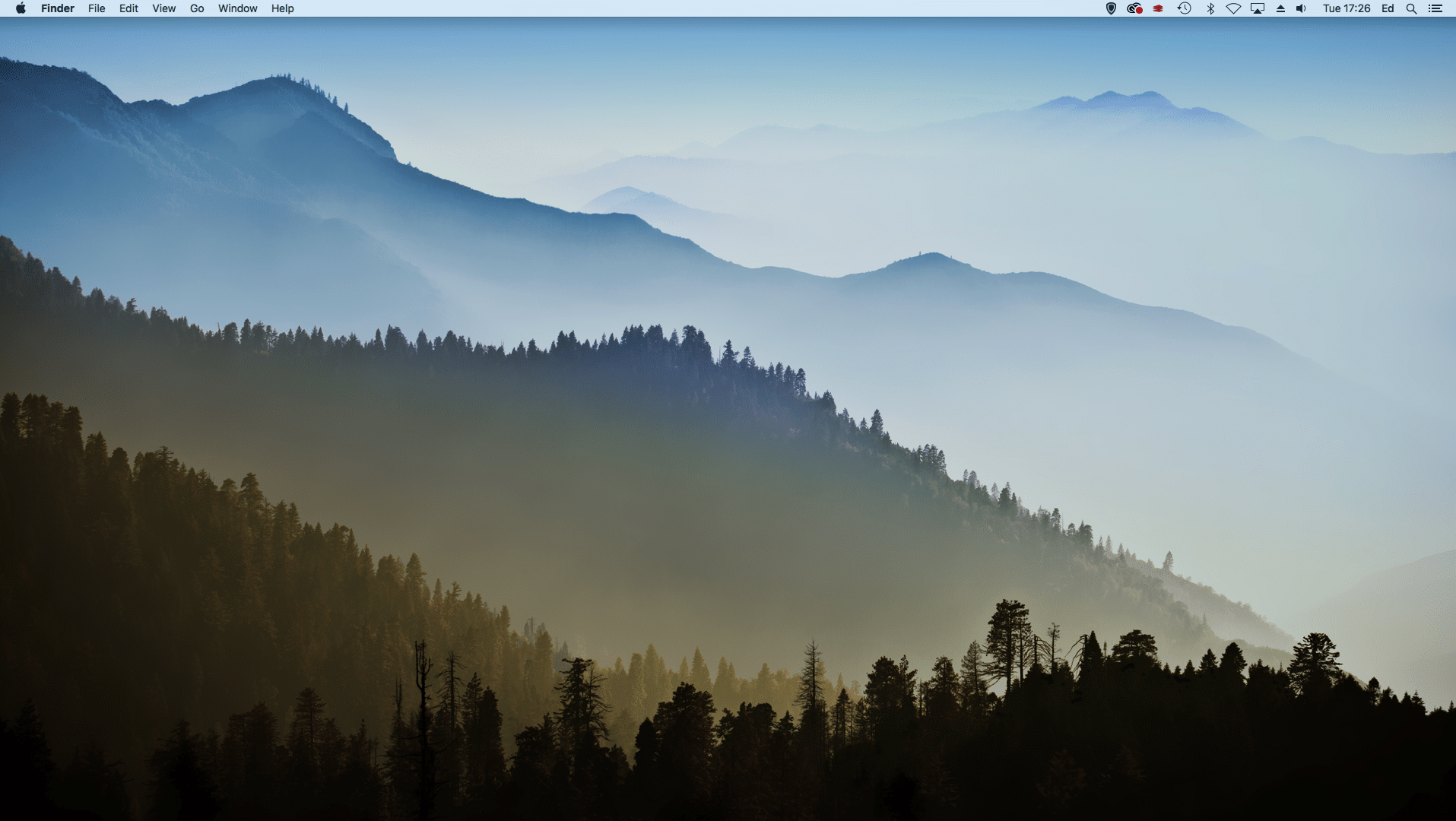Open the Go menu

click(197, 8)
